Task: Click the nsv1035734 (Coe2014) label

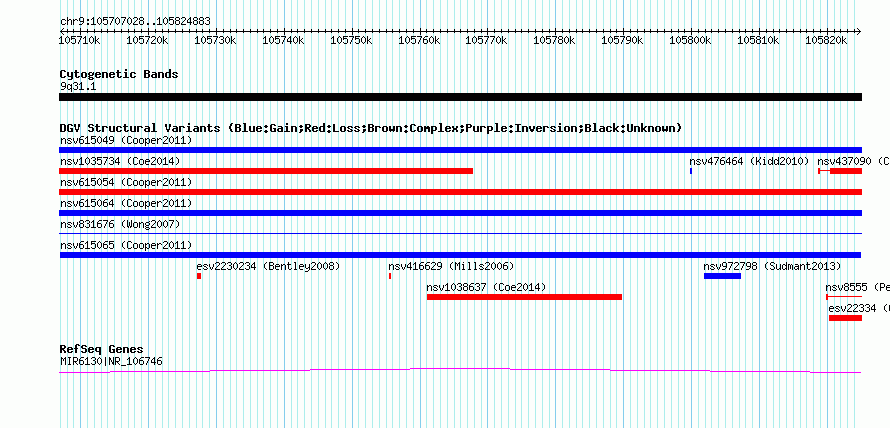Action: pyautogui.click(x=120, y=161)
